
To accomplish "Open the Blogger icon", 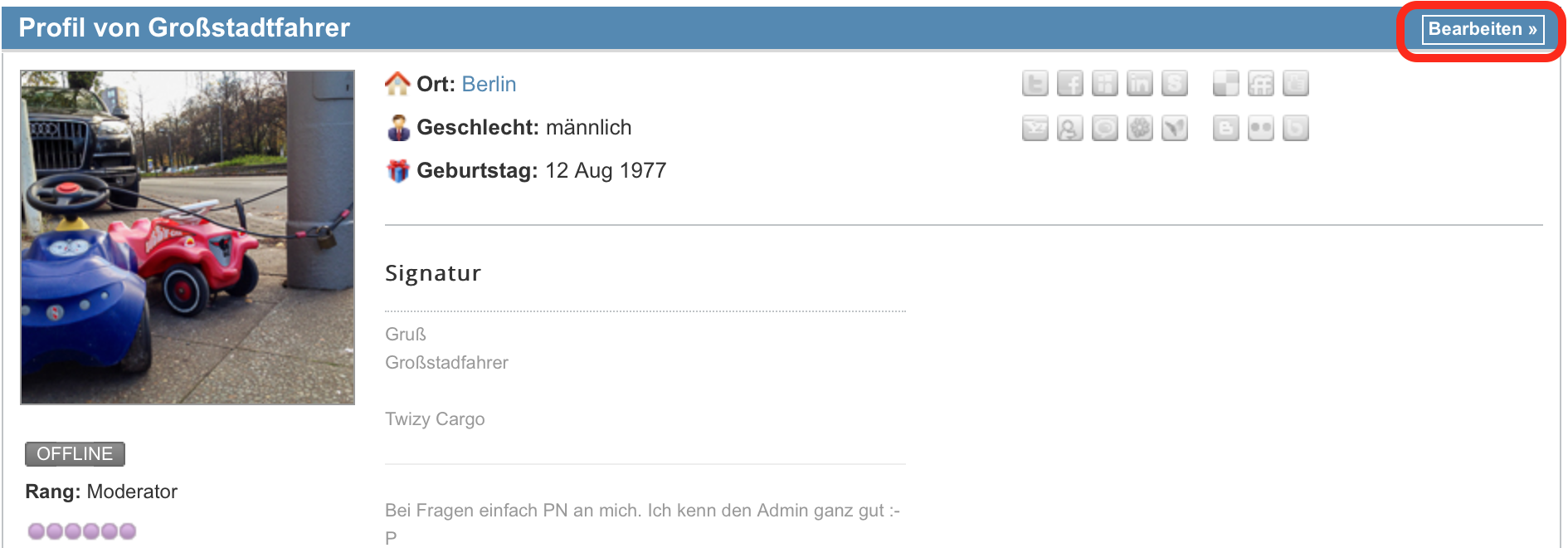I will coord(1226,129).
